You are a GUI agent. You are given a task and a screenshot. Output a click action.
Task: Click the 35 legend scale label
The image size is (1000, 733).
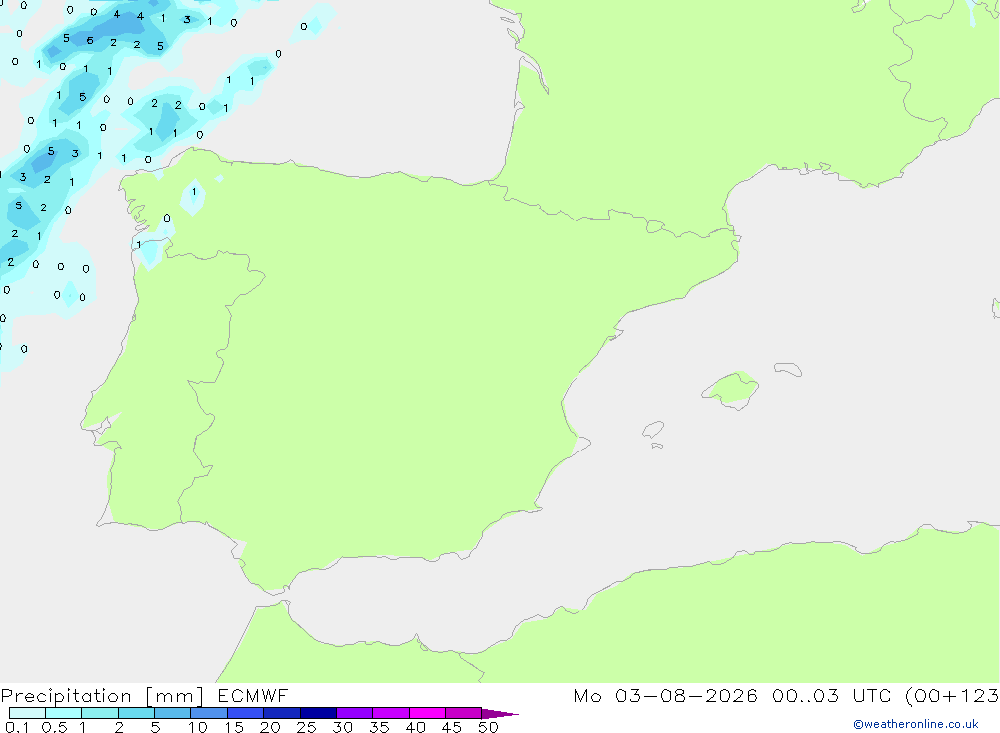click(379, 727)
